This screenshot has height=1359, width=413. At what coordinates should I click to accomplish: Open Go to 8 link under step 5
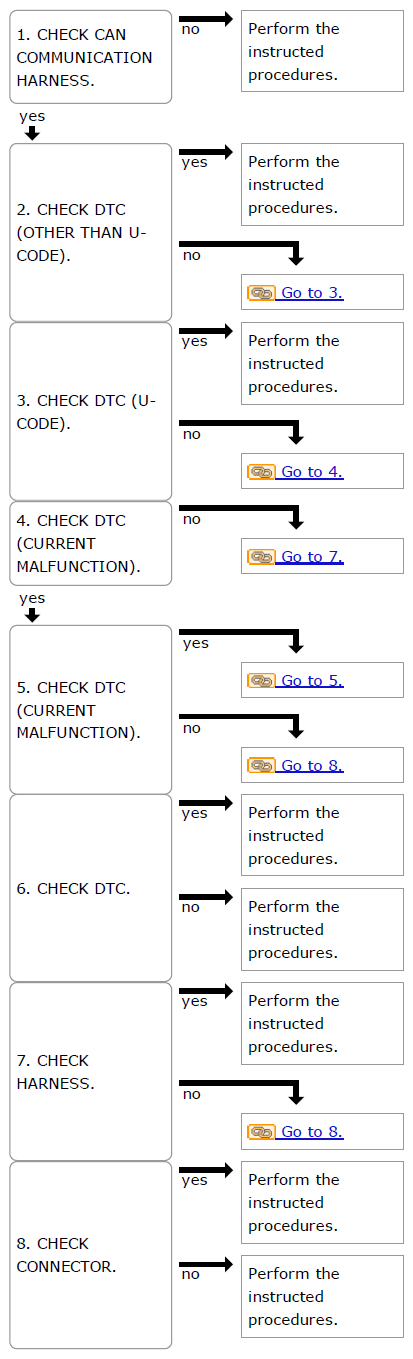coord(312,766)
